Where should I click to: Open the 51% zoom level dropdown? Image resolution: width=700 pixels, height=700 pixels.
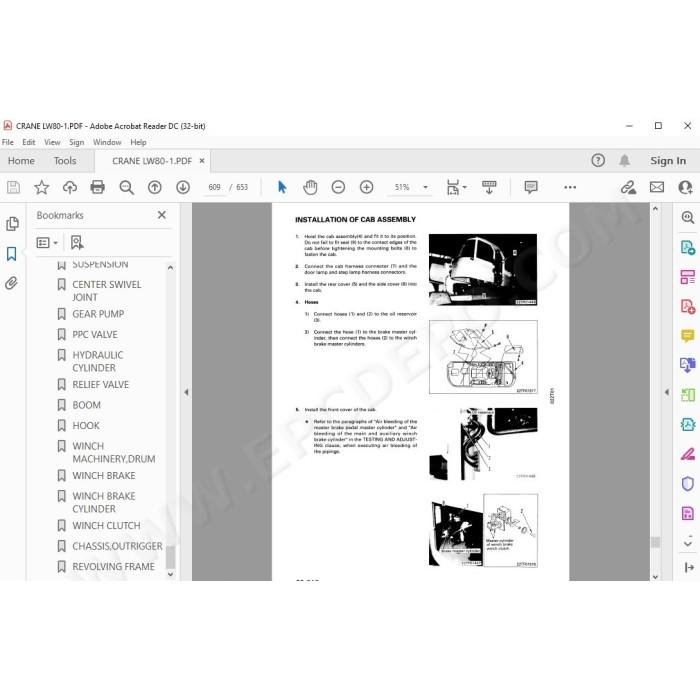[425, 187]
